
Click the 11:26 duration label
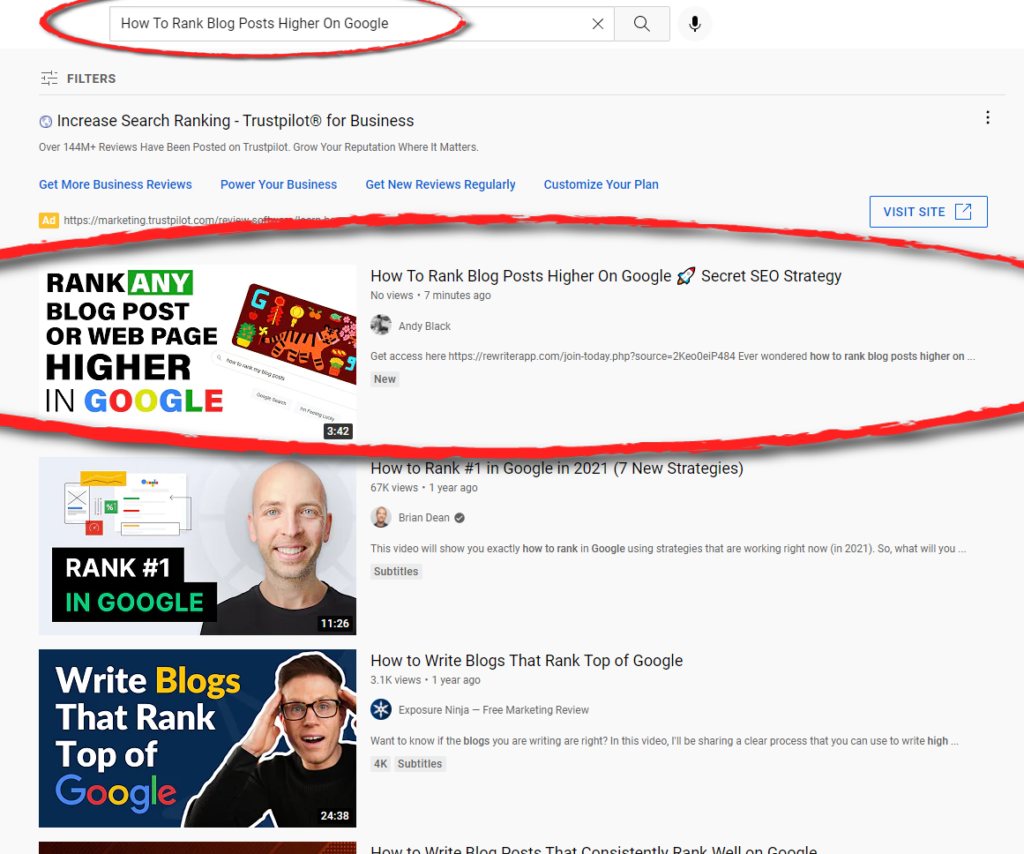[335, 624]
